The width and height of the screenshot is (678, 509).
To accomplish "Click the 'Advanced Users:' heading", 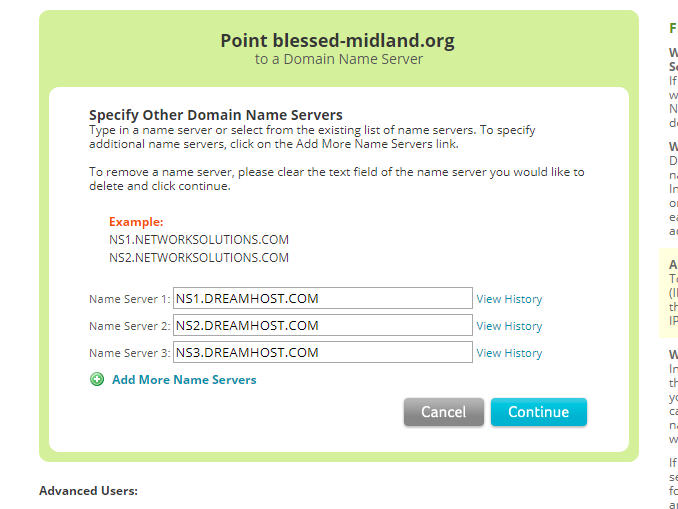I will coord(88,491).
